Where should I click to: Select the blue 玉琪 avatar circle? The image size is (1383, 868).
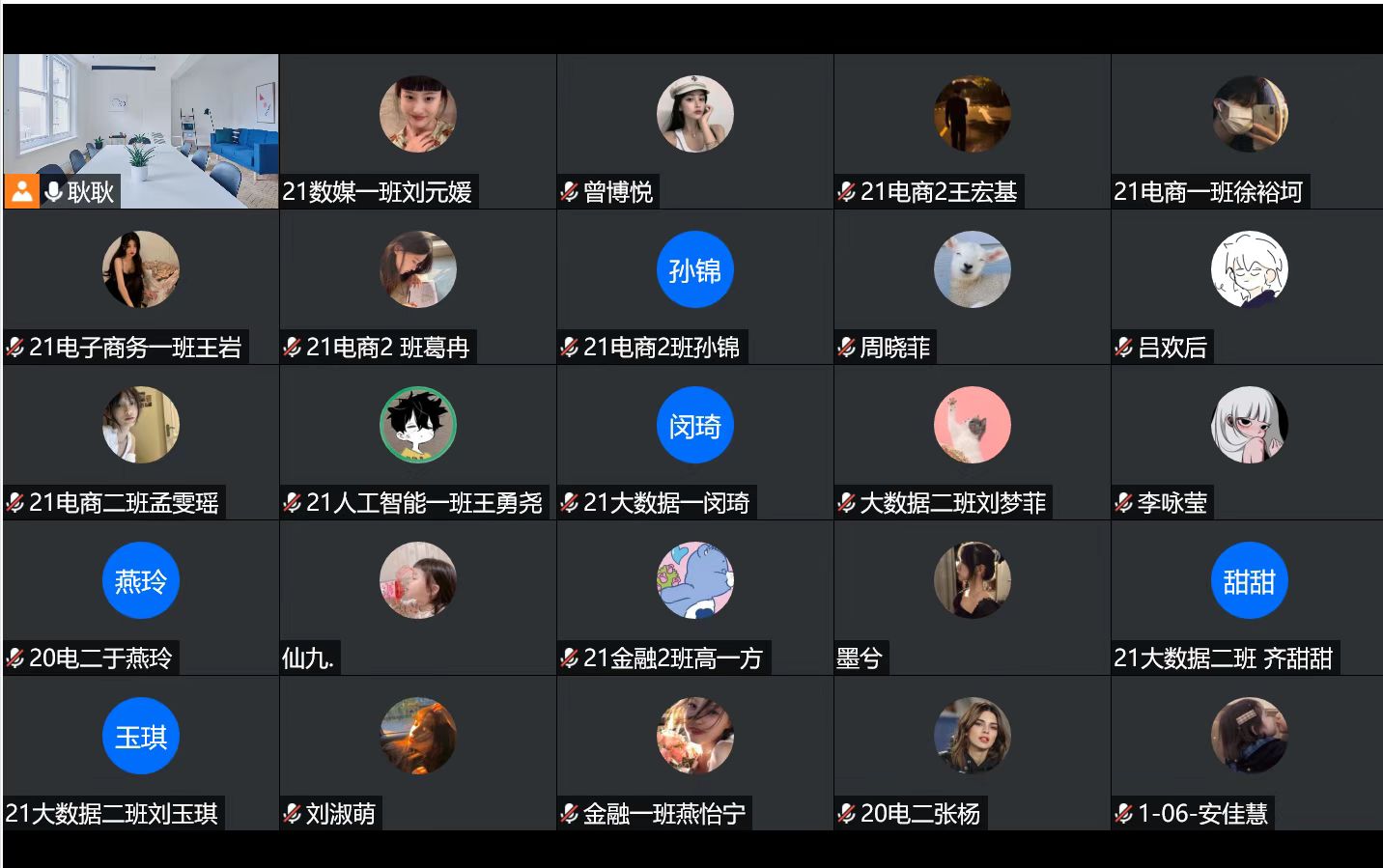(x=141, y=737)
